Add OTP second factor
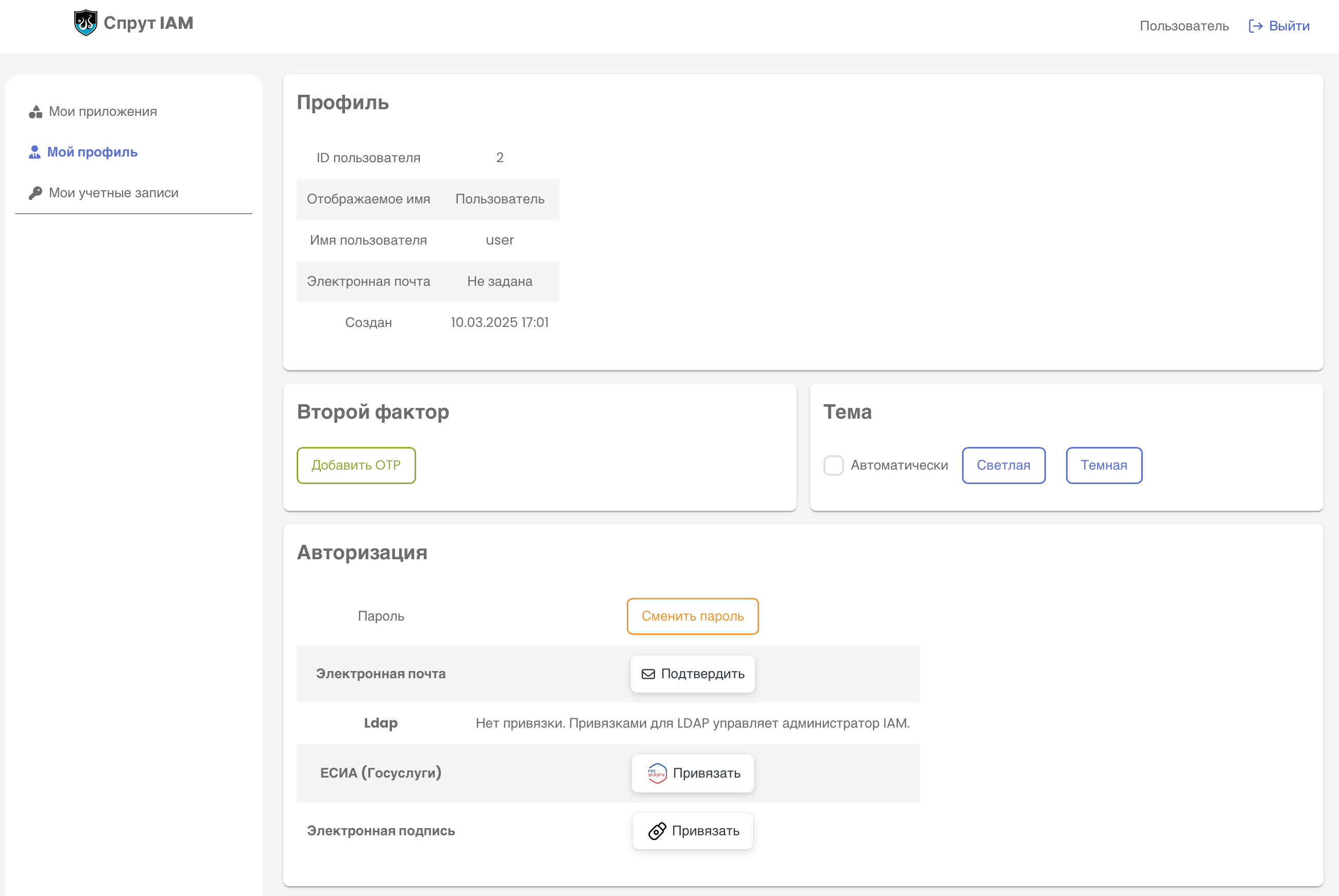The width and height of the screenshot is (1339, 896). coord(356,465)
